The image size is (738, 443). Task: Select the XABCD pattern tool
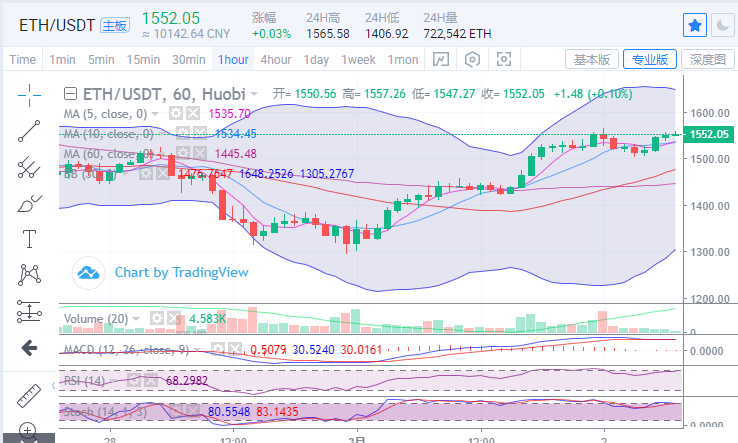tap(29, 274)
